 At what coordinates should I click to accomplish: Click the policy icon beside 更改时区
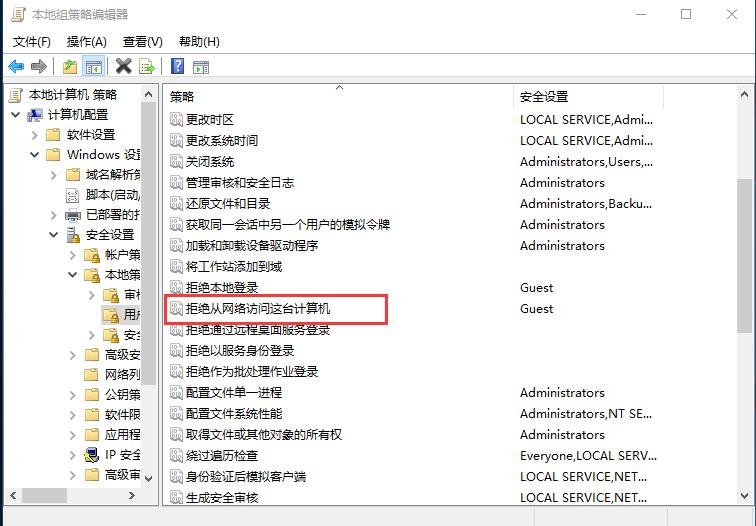click(176, 119)
